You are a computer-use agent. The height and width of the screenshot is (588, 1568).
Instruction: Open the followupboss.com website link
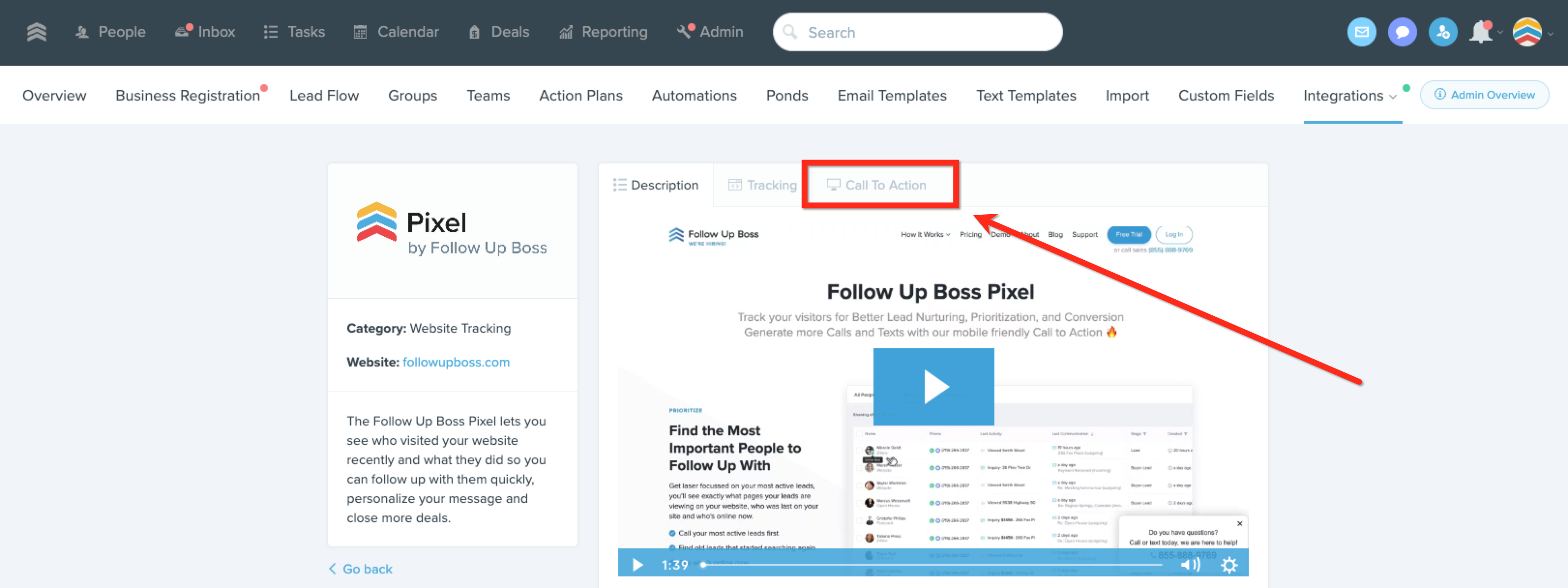456,362
